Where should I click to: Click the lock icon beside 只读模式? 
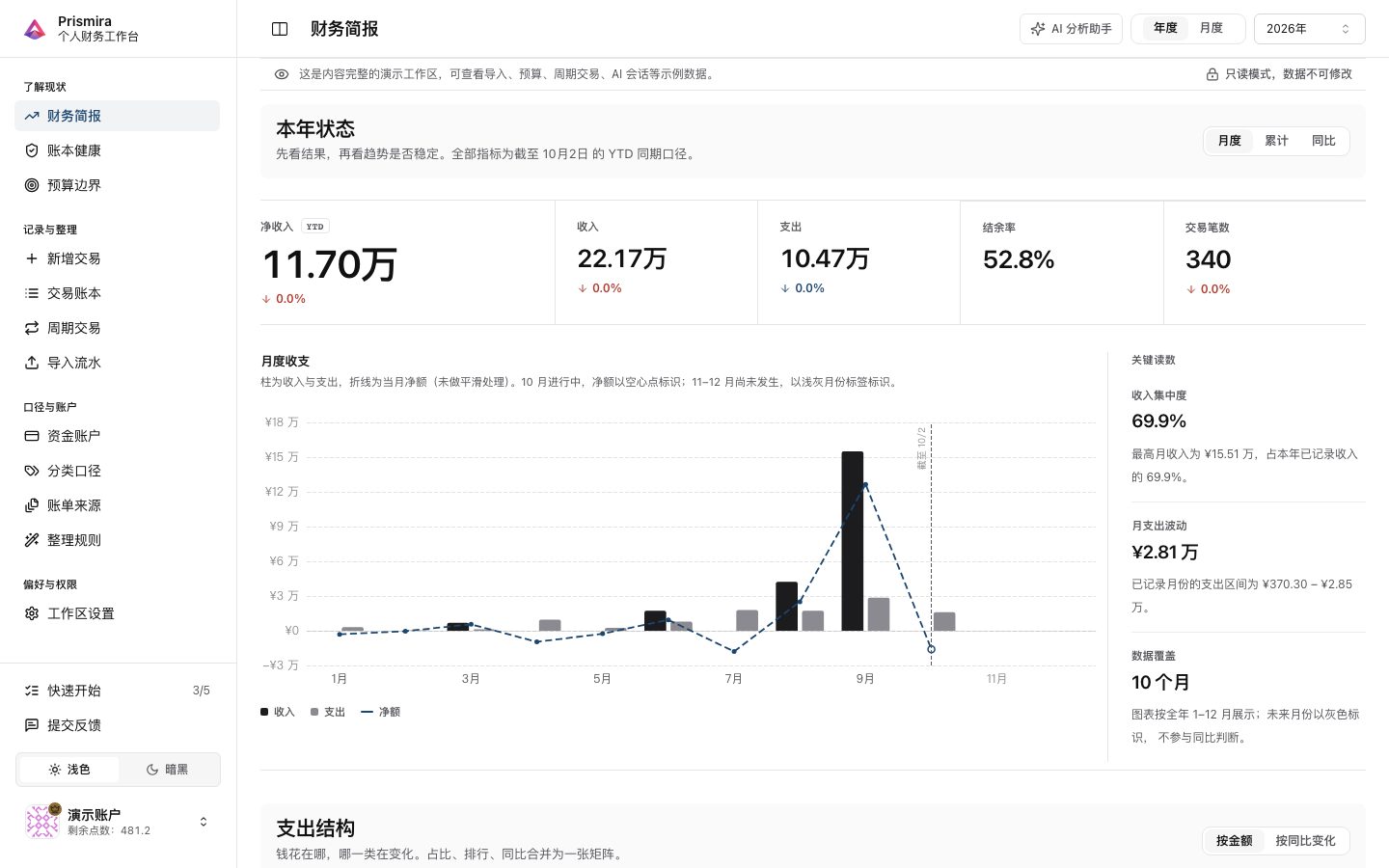click(x=1212, y=74)
